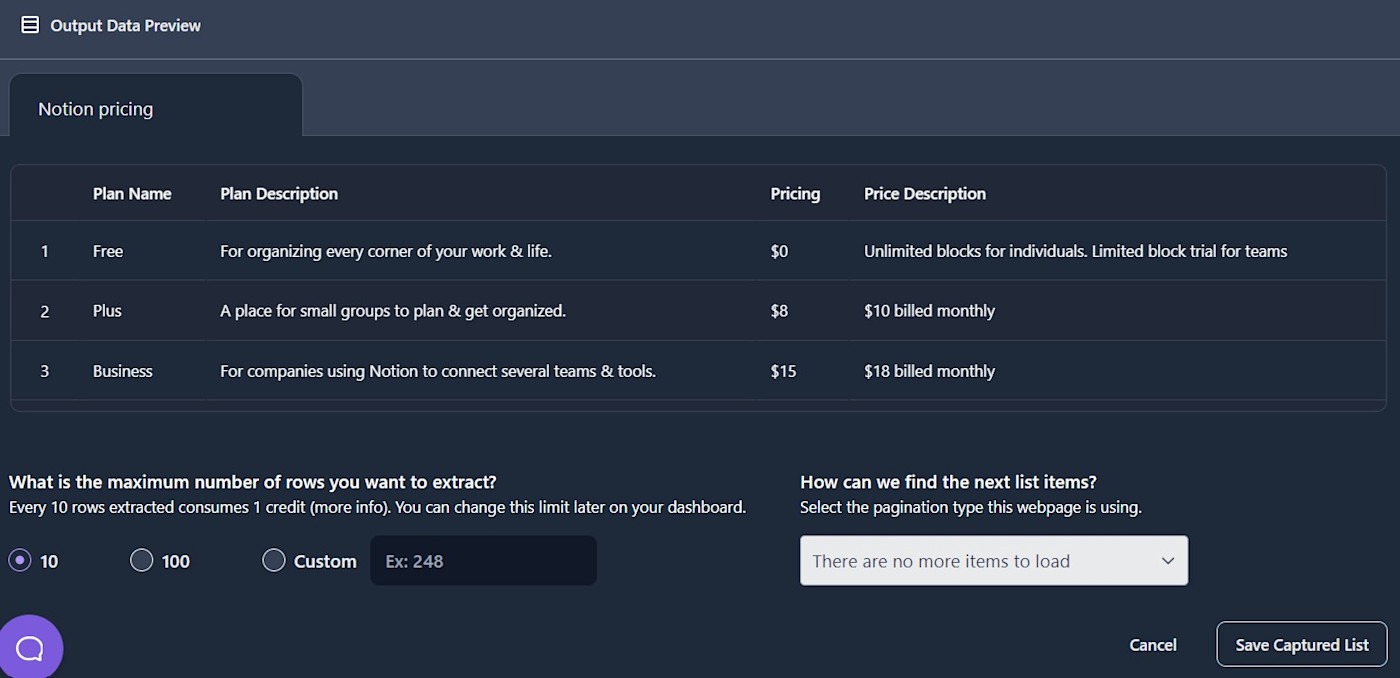Click the Output Data Preview title
Viewport: 1400px width, 678px height.
(126, 25)
